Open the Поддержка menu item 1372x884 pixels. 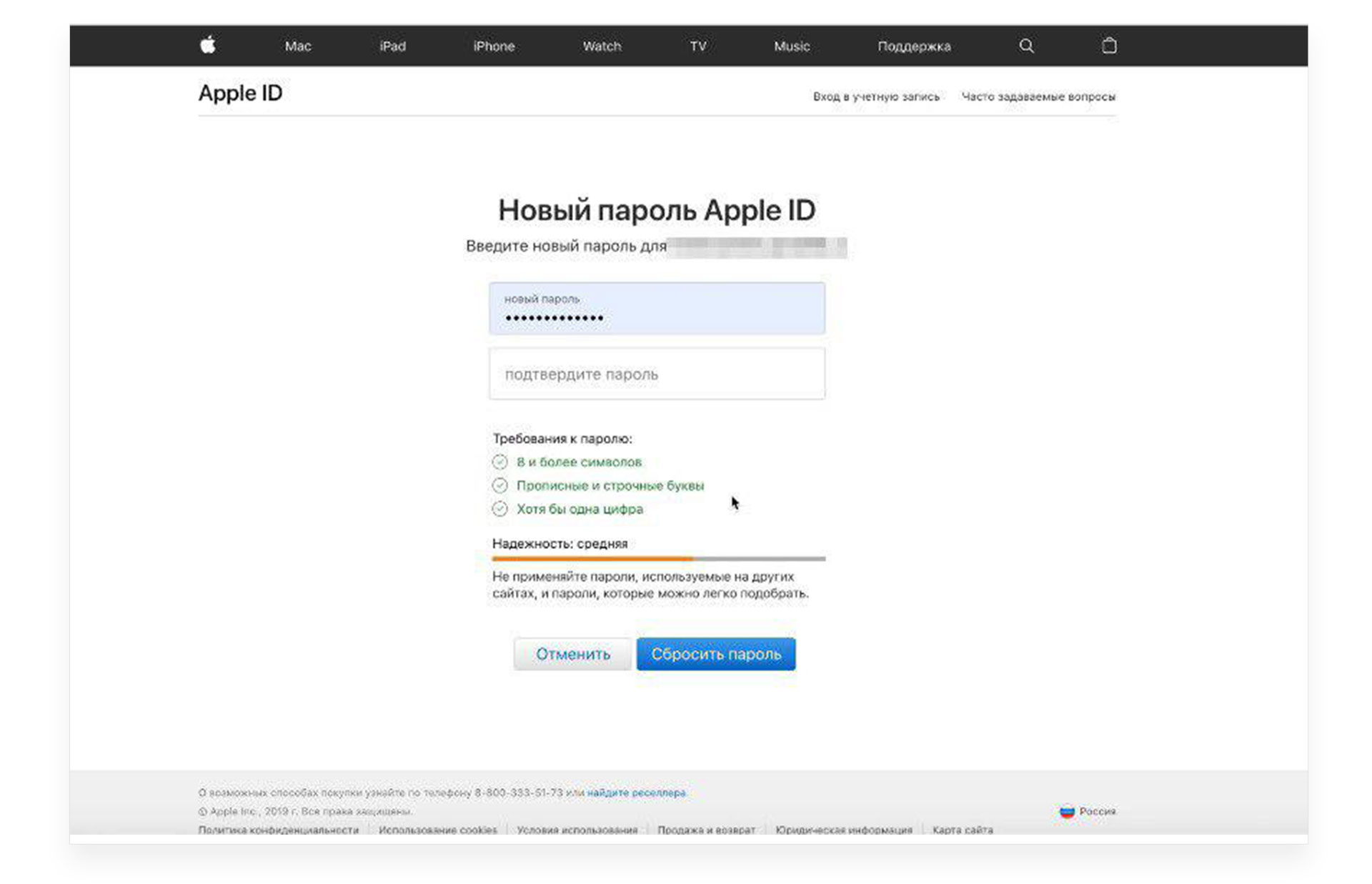[914, 46]
